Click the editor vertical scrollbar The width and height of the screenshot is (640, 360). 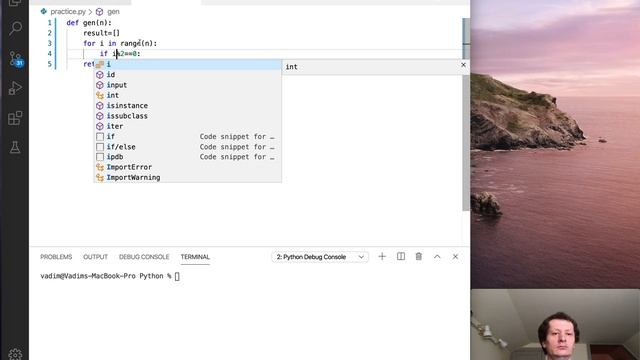point(466,114)
